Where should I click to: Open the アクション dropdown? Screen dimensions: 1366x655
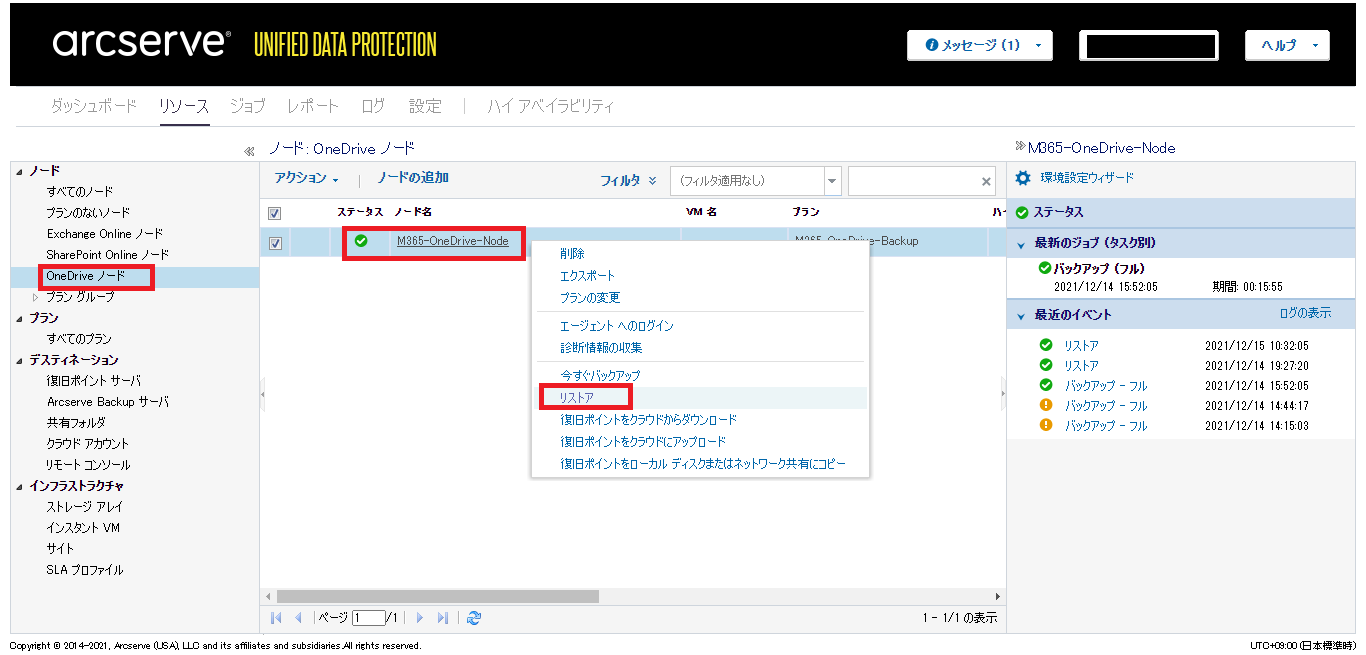pos(307,178)
